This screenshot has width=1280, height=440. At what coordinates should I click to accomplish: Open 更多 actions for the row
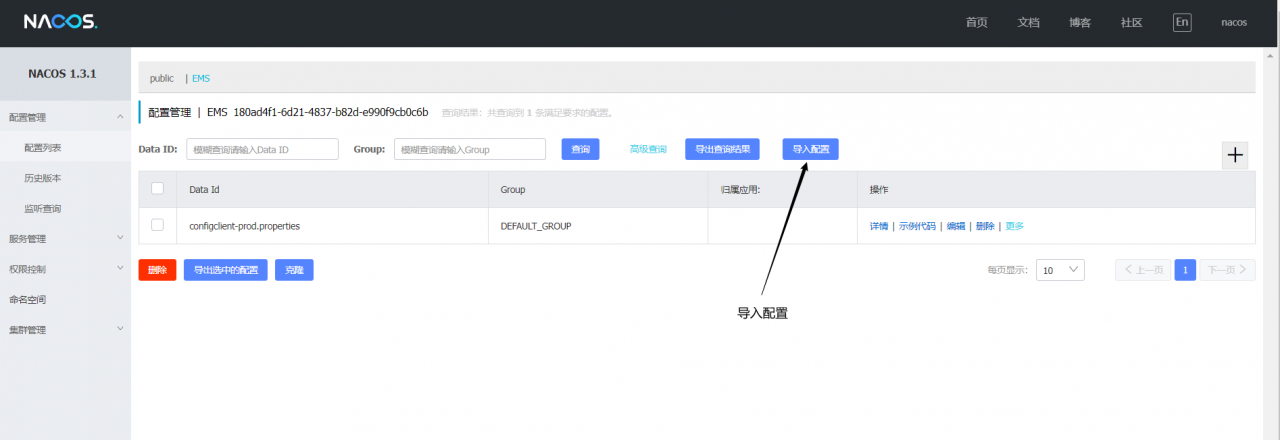pyautogui.click(x=1014, y=226)
